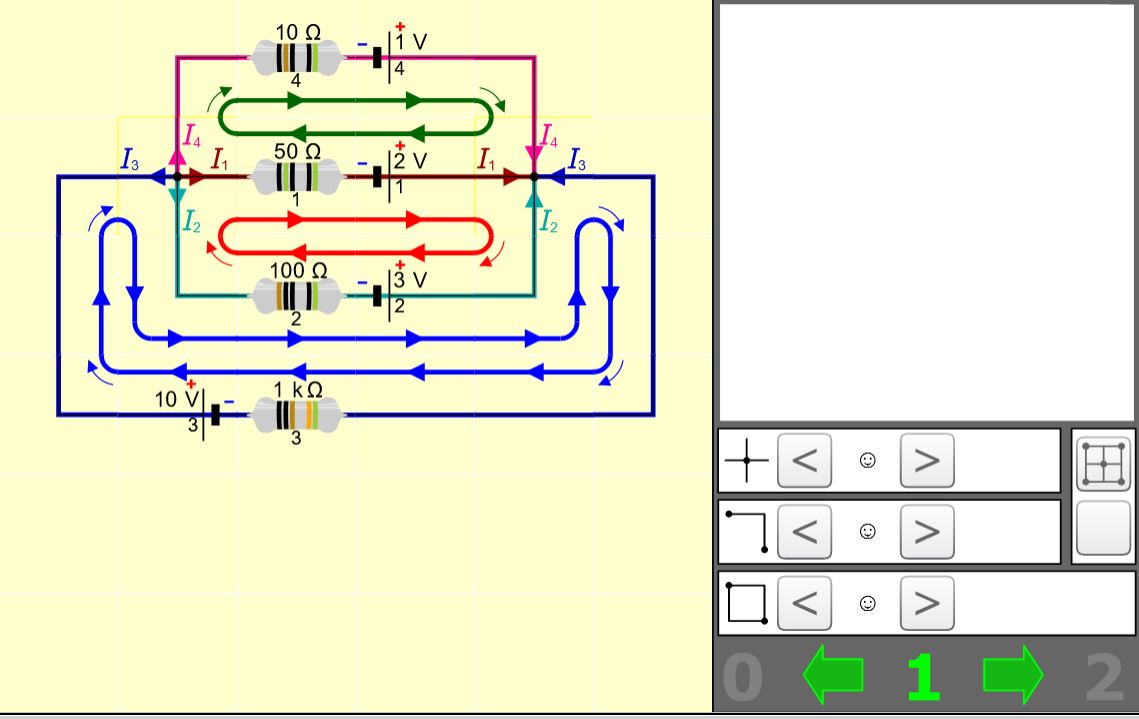1139x719 pixels.
Task: Go to next node with right chevron
Action: pos(926,460)
